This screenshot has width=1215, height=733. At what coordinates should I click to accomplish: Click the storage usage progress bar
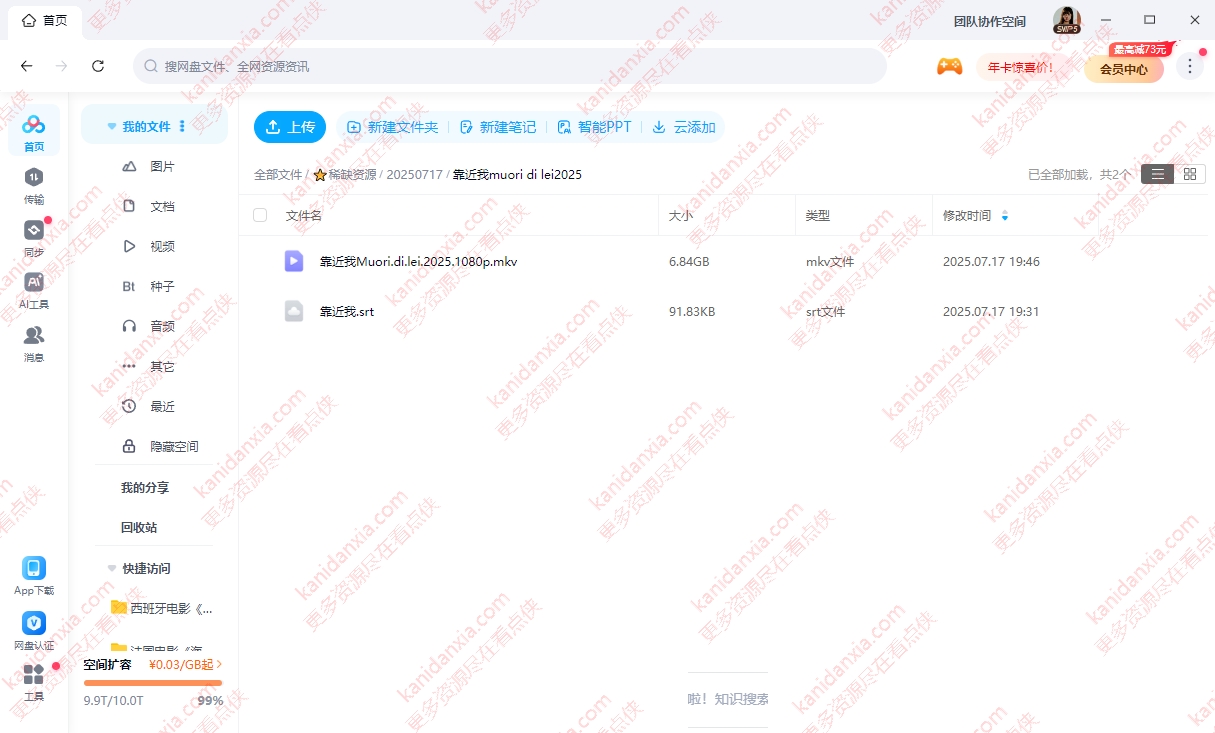(153, 683)
